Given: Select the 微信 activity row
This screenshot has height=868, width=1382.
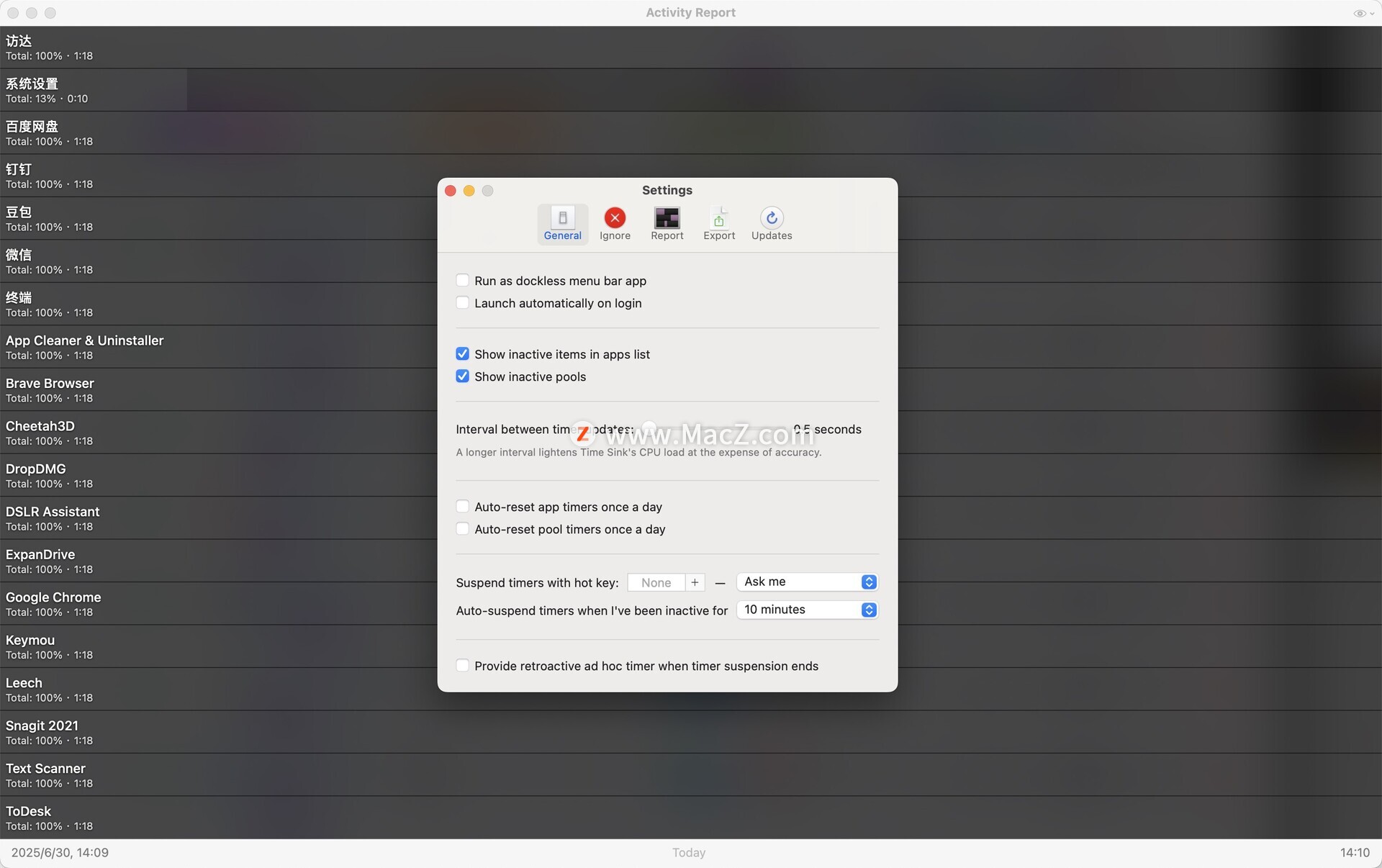Looking at the screenshot, I should coord(691,261).
